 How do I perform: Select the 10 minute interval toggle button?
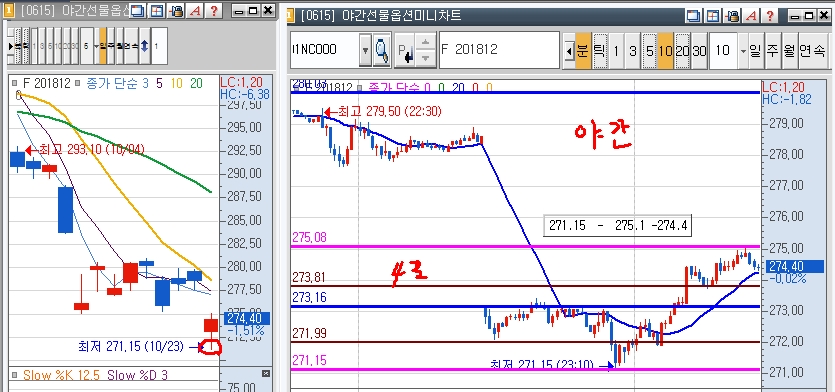click(665, 51)
